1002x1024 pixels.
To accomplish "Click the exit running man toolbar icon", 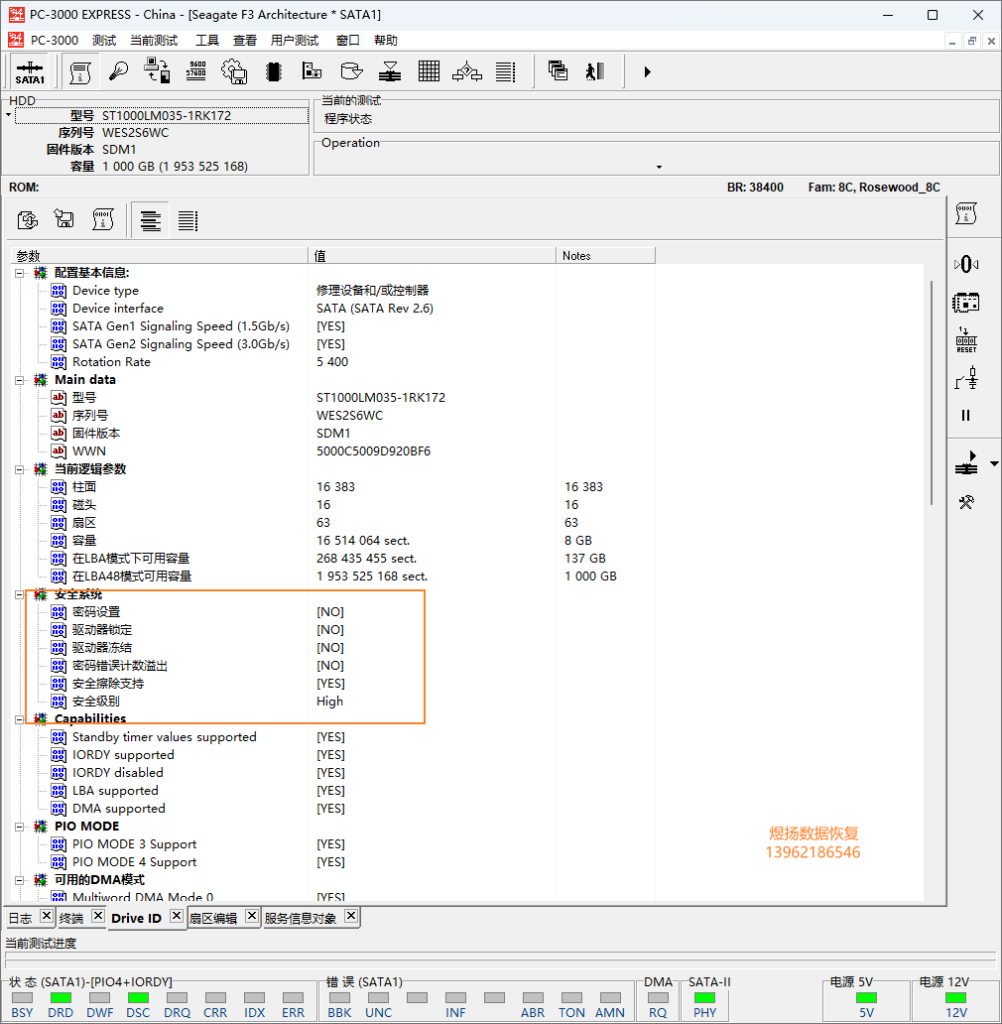I will (595, 71).
